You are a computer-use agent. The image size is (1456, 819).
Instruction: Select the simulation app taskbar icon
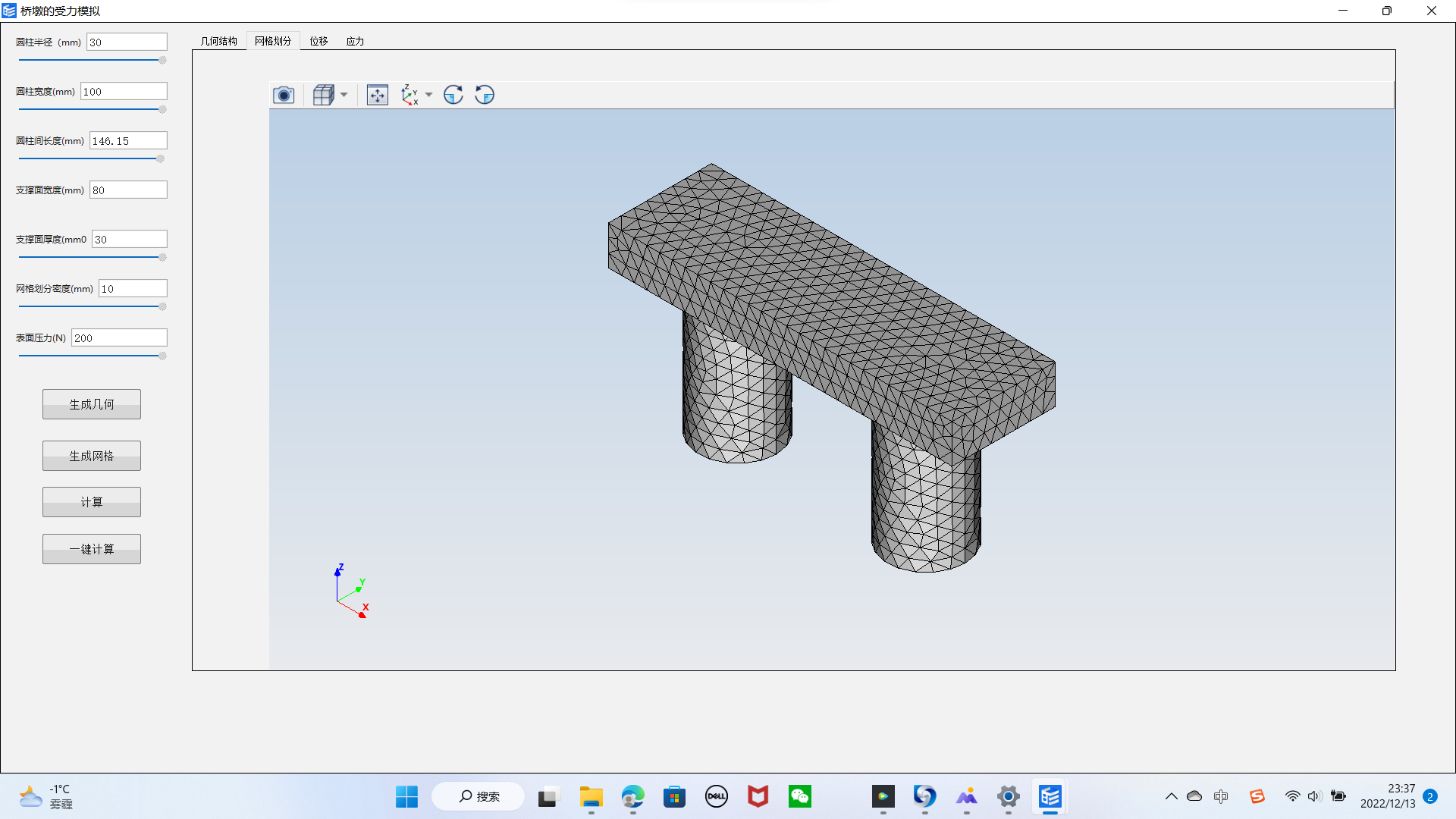click(1050, 796)
